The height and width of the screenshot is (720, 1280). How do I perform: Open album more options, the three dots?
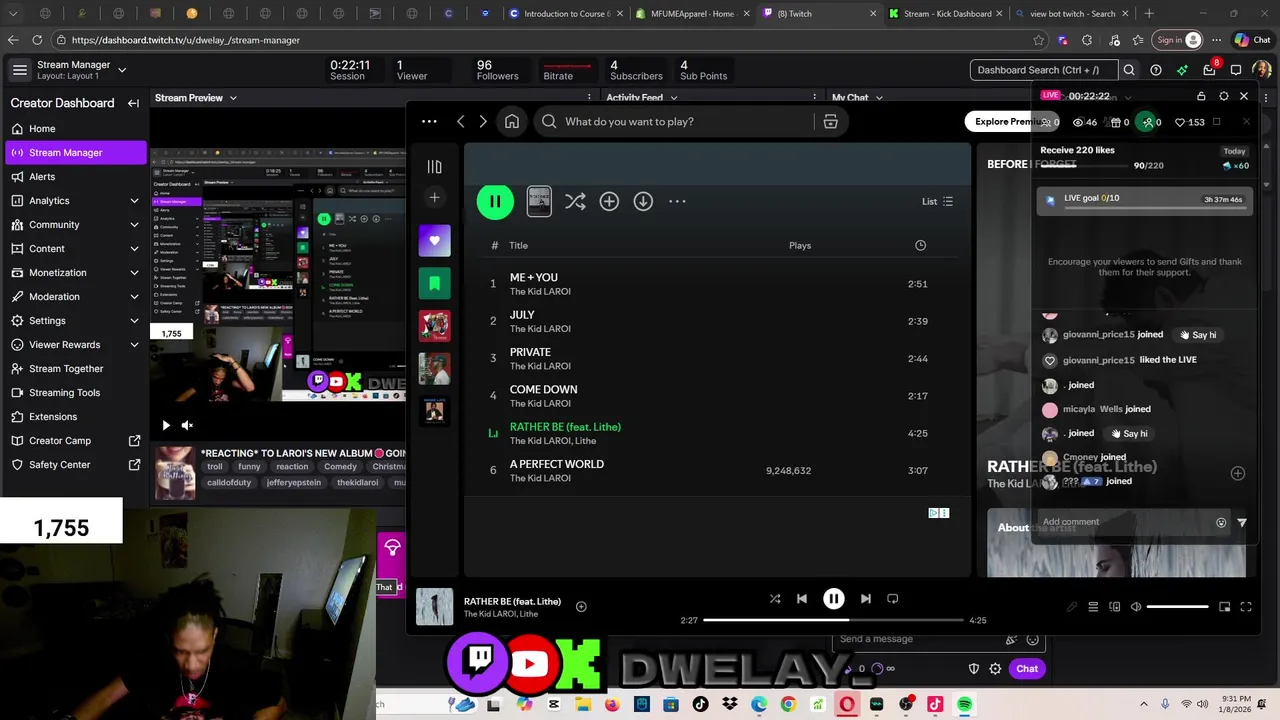[677, 201]
